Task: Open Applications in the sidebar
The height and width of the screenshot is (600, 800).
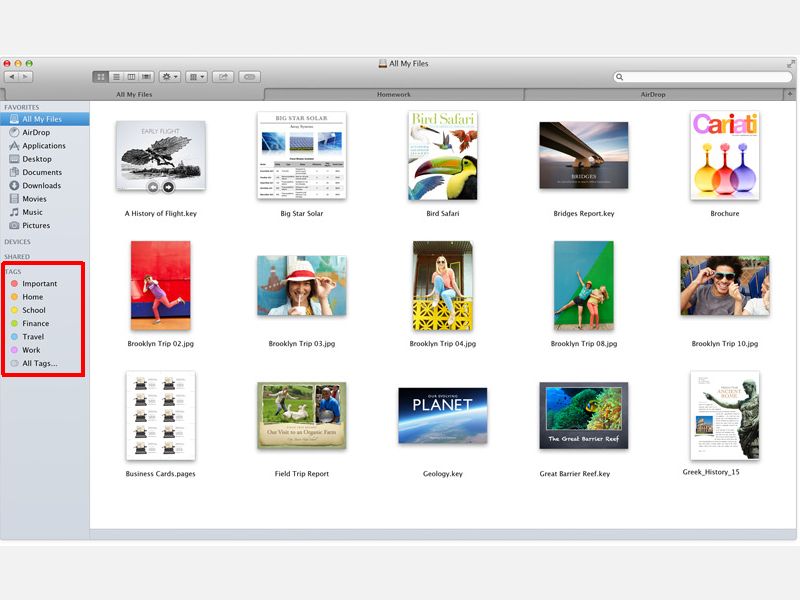Action: 44,145
